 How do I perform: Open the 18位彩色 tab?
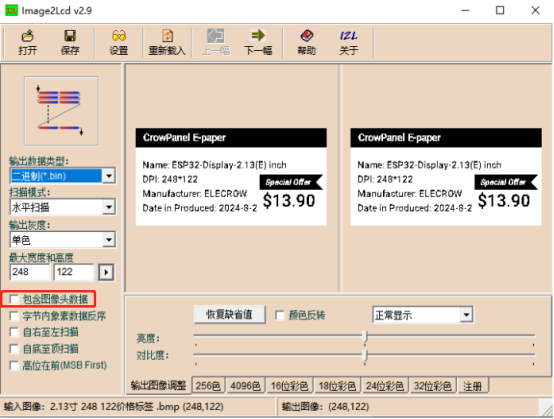pyautogui.click(x=337, y=386)
